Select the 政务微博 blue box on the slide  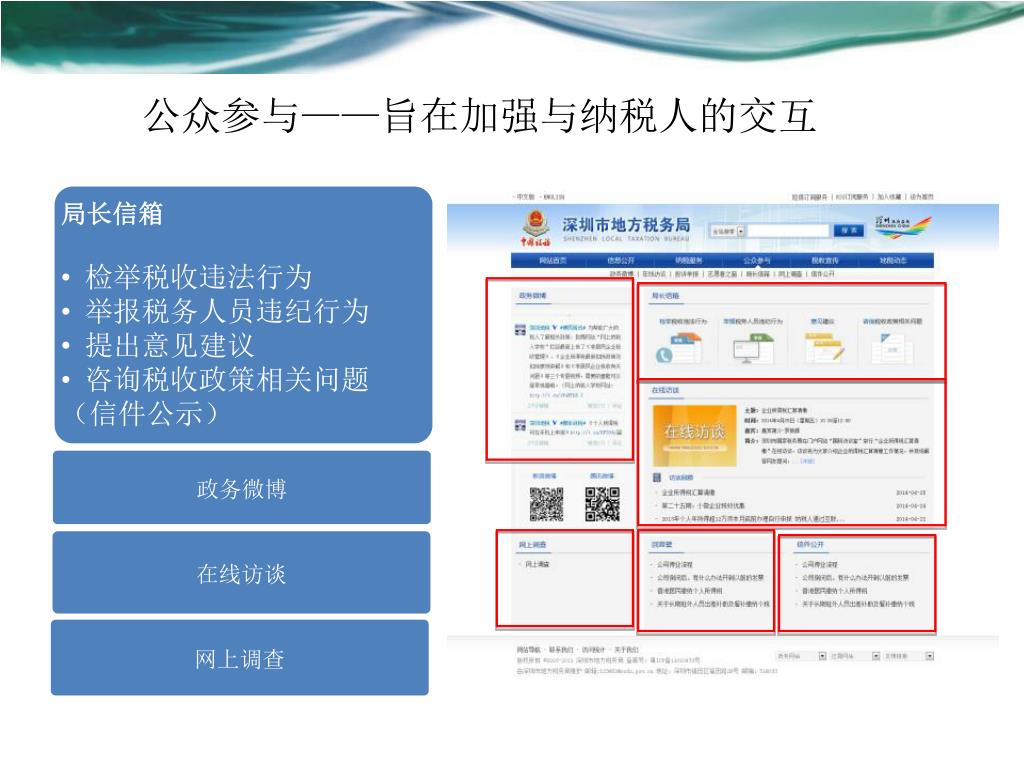tap(242, 488)
